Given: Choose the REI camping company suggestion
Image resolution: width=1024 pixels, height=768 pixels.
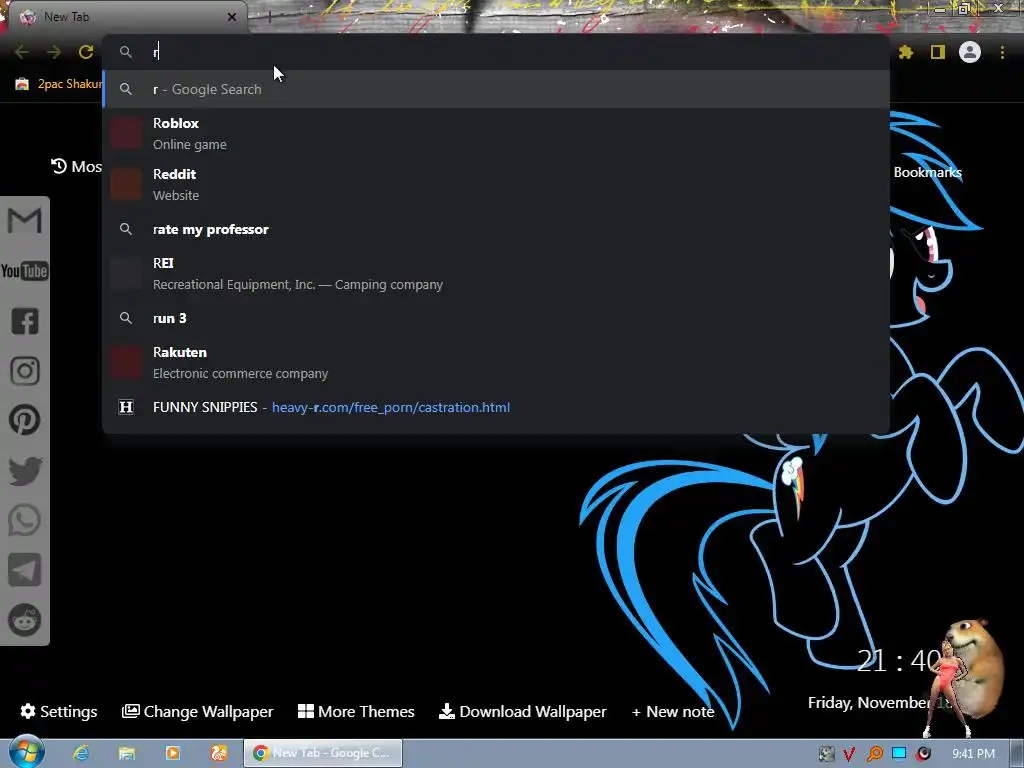Looking at the screenshot, I should tap(496, 274).
